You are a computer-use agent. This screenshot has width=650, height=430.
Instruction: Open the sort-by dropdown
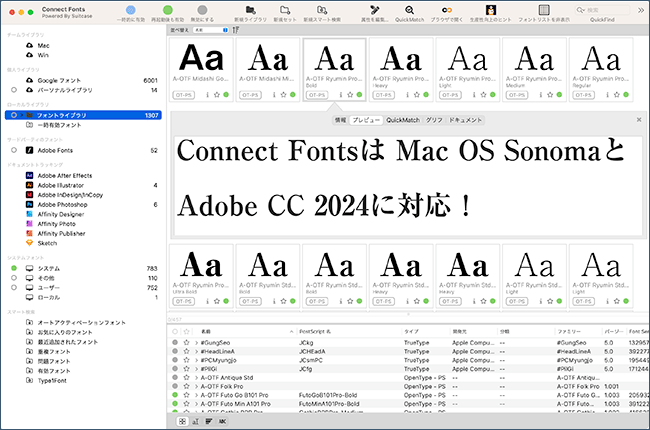coord(211,30)
